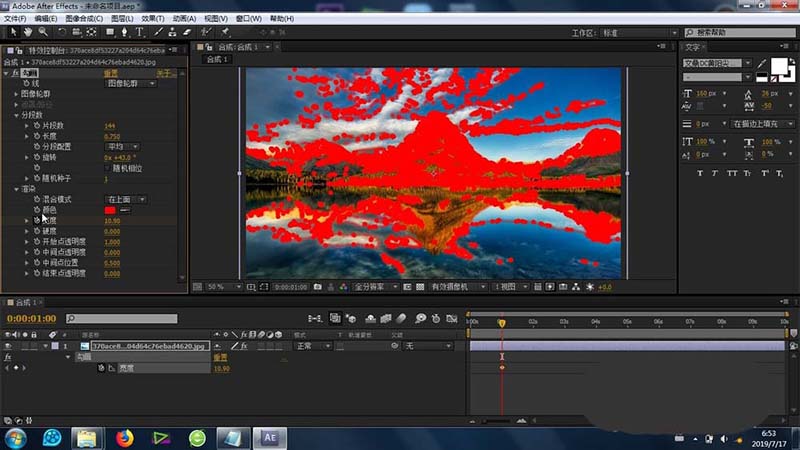This screenshot has width=800, height=450.
Task: Open the 混合模式 dropdown set to 在上面
Action: (x=126, y=199)
